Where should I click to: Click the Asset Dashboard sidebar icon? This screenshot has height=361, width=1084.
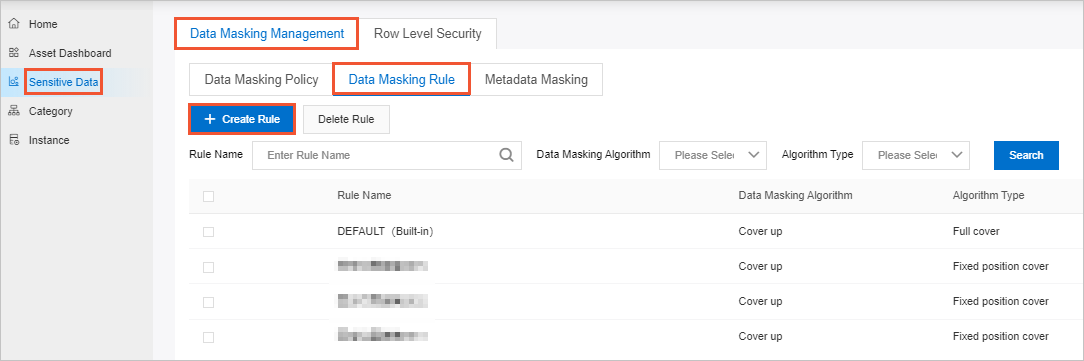click(x=13, y=53)
